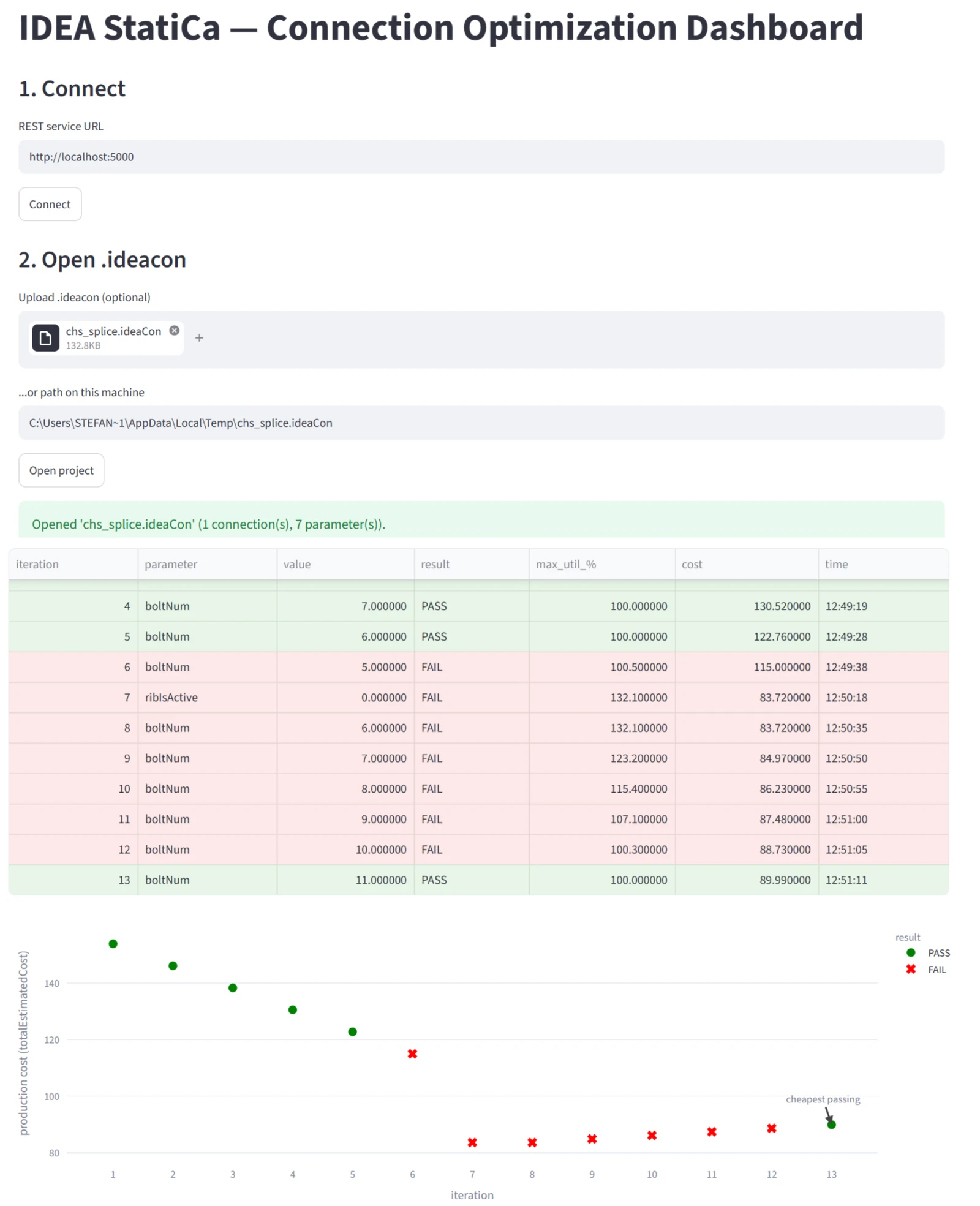
Task: Focus the REST service URL field
Action: point(481,157)
